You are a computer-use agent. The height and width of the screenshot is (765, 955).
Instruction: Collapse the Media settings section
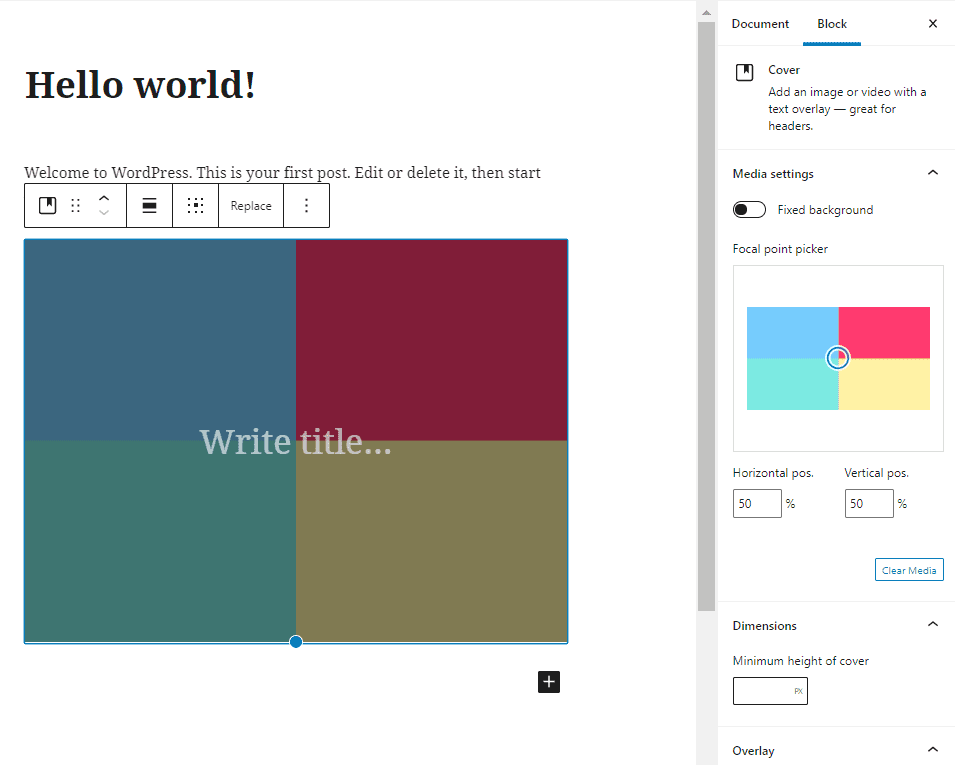(932, 172)
